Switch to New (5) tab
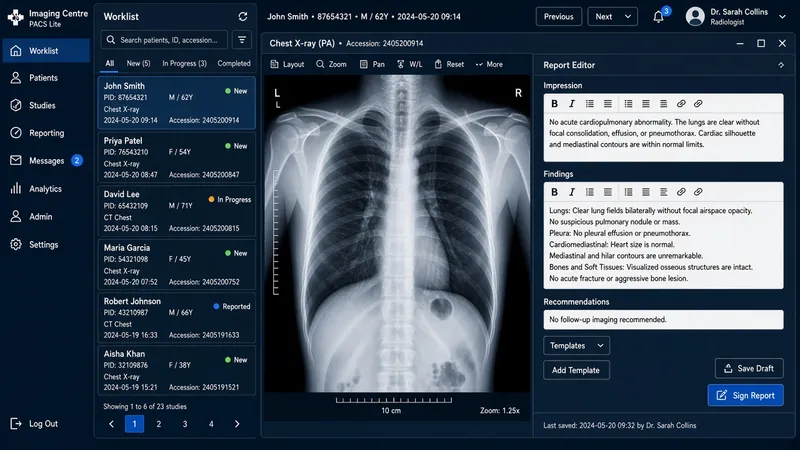Viewport: 800px width, 450px height. pos(138,63)
